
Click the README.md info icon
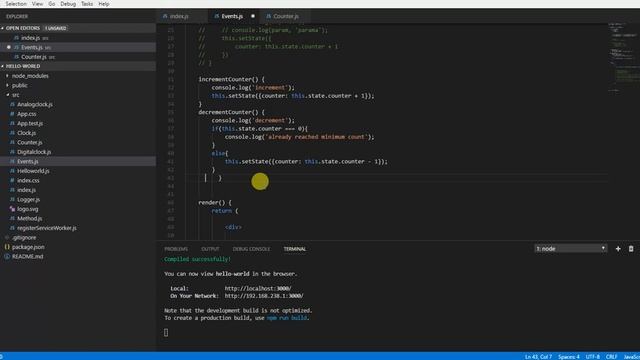coord(7,256)
